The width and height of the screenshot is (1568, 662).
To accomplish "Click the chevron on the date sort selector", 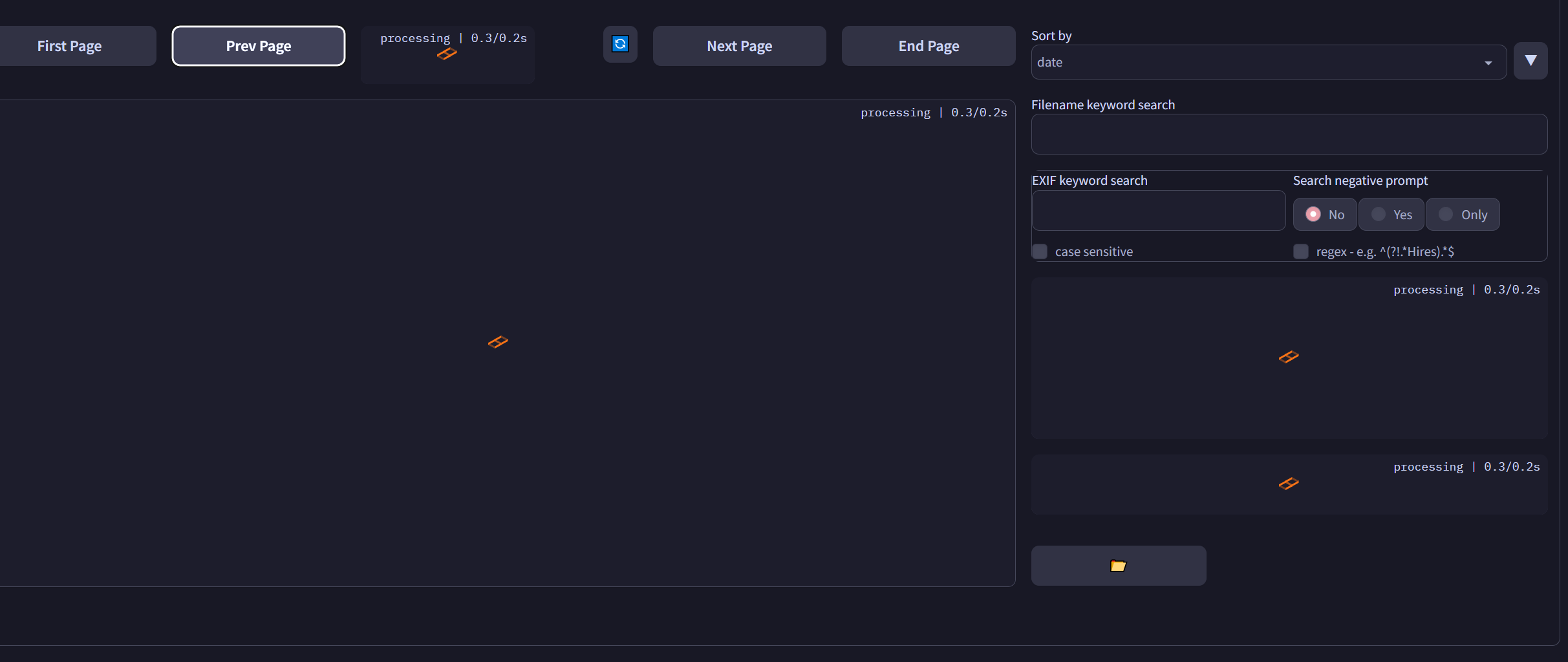I will [x=1488, y=62].
